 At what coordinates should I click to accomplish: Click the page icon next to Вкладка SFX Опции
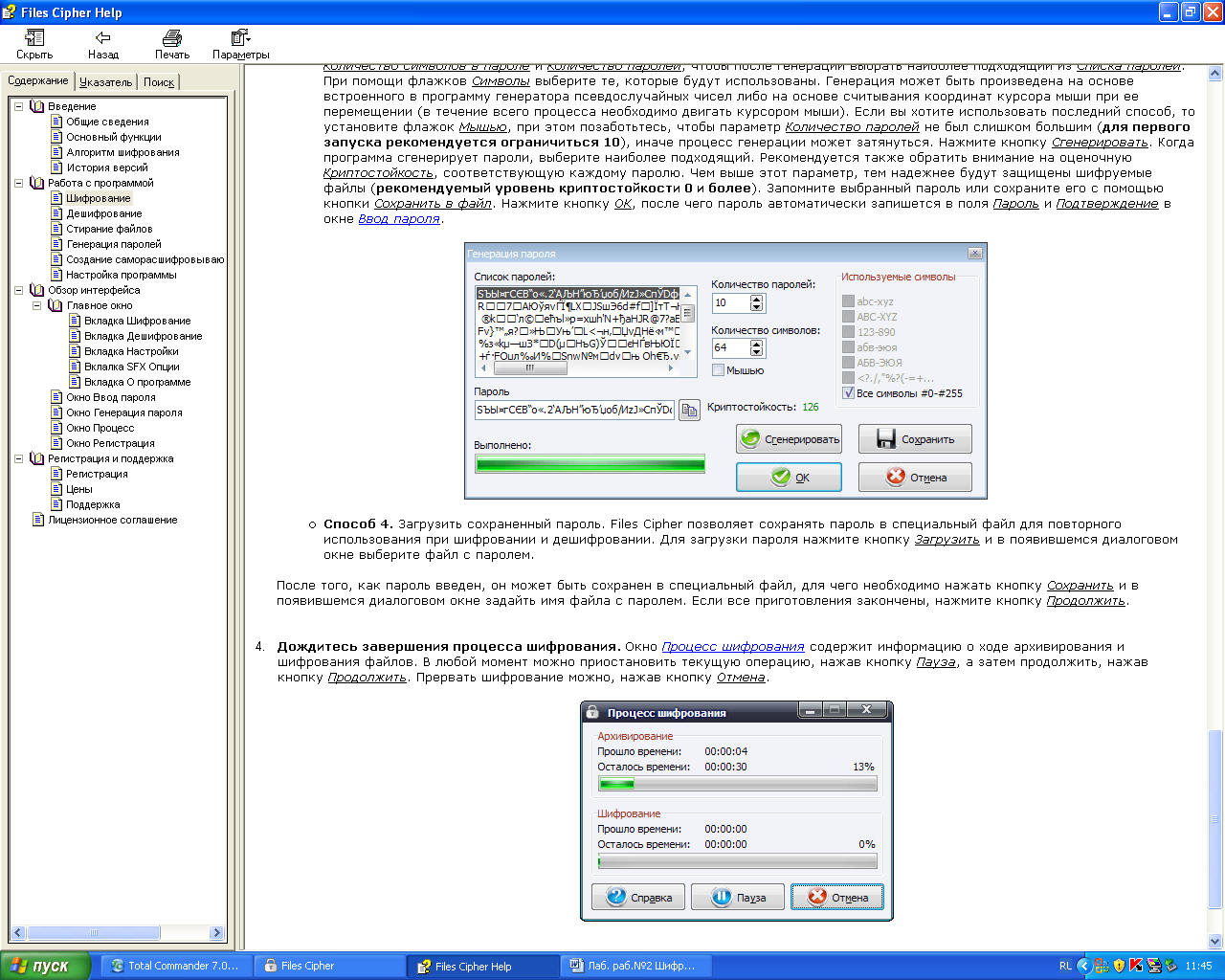pos(75,367)
